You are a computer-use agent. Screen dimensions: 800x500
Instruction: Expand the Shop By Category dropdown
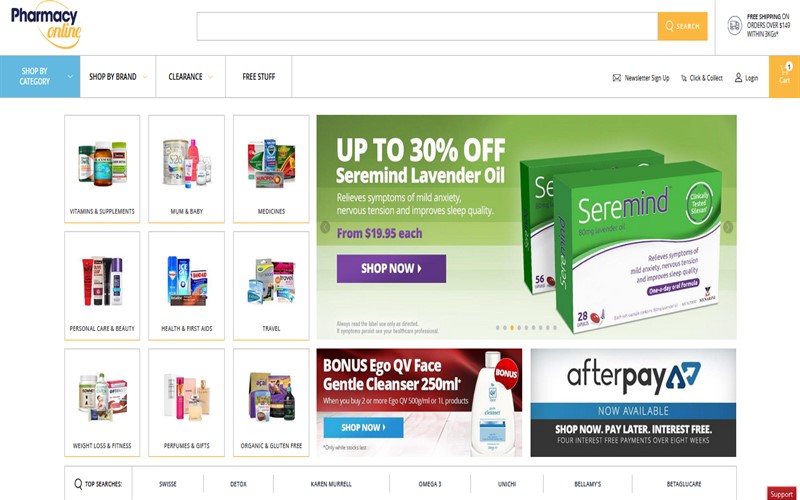pyautogui.click(x=40, y=77)
